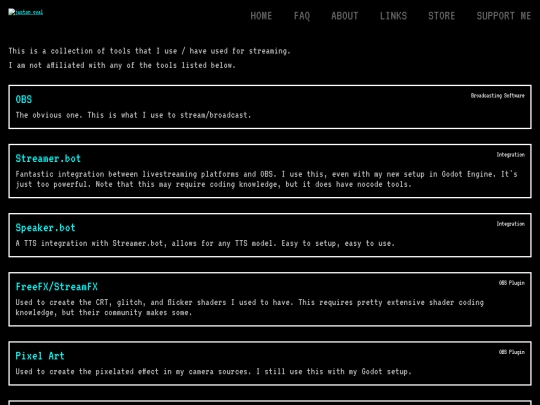Open the ABOUT page
The height and width of the screenshot is (405, 540).
(x=344, y=16)
